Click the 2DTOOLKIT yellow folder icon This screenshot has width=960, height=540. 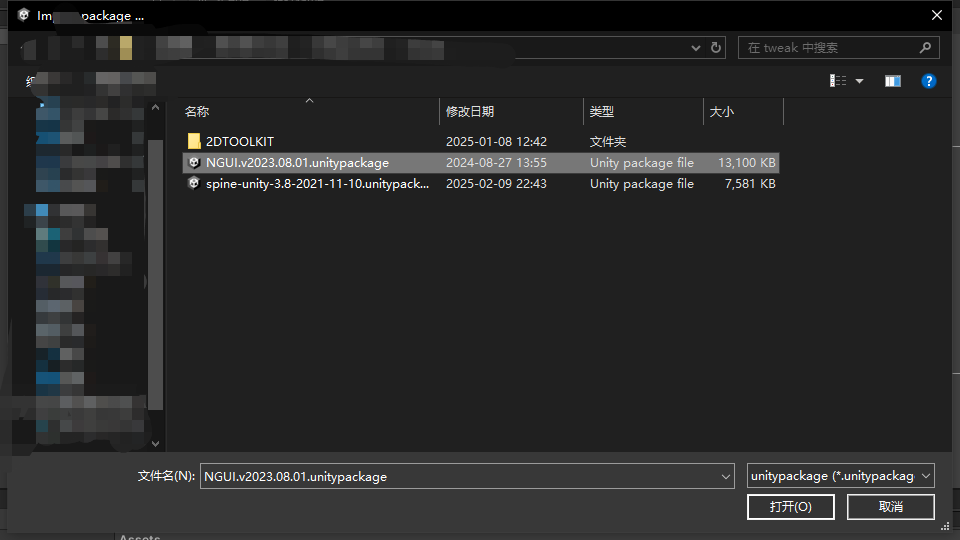(194, 141)
